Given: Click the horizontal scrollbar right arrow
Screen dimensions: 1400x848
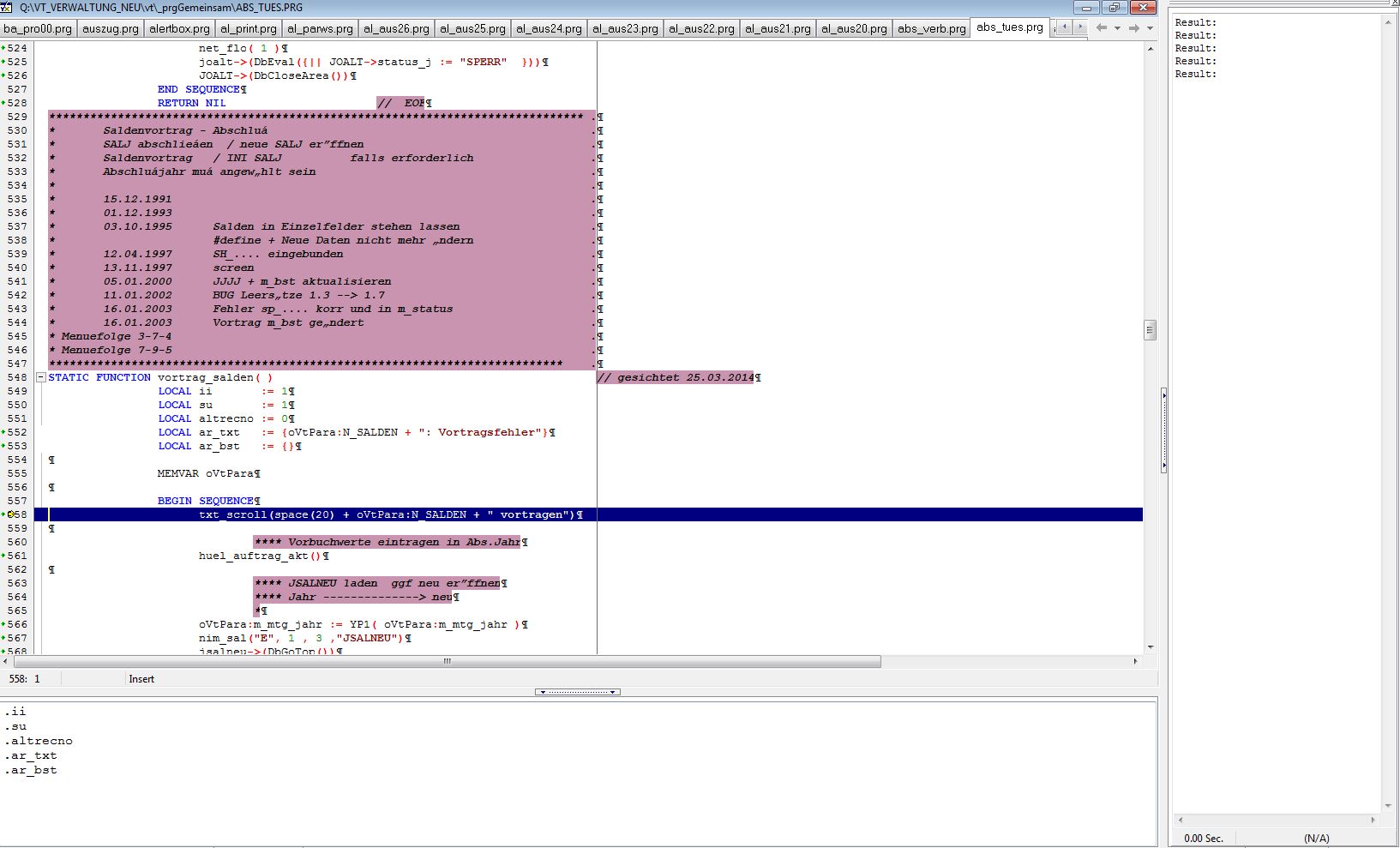Looking at the screenshot, I should coord(1136,661).
